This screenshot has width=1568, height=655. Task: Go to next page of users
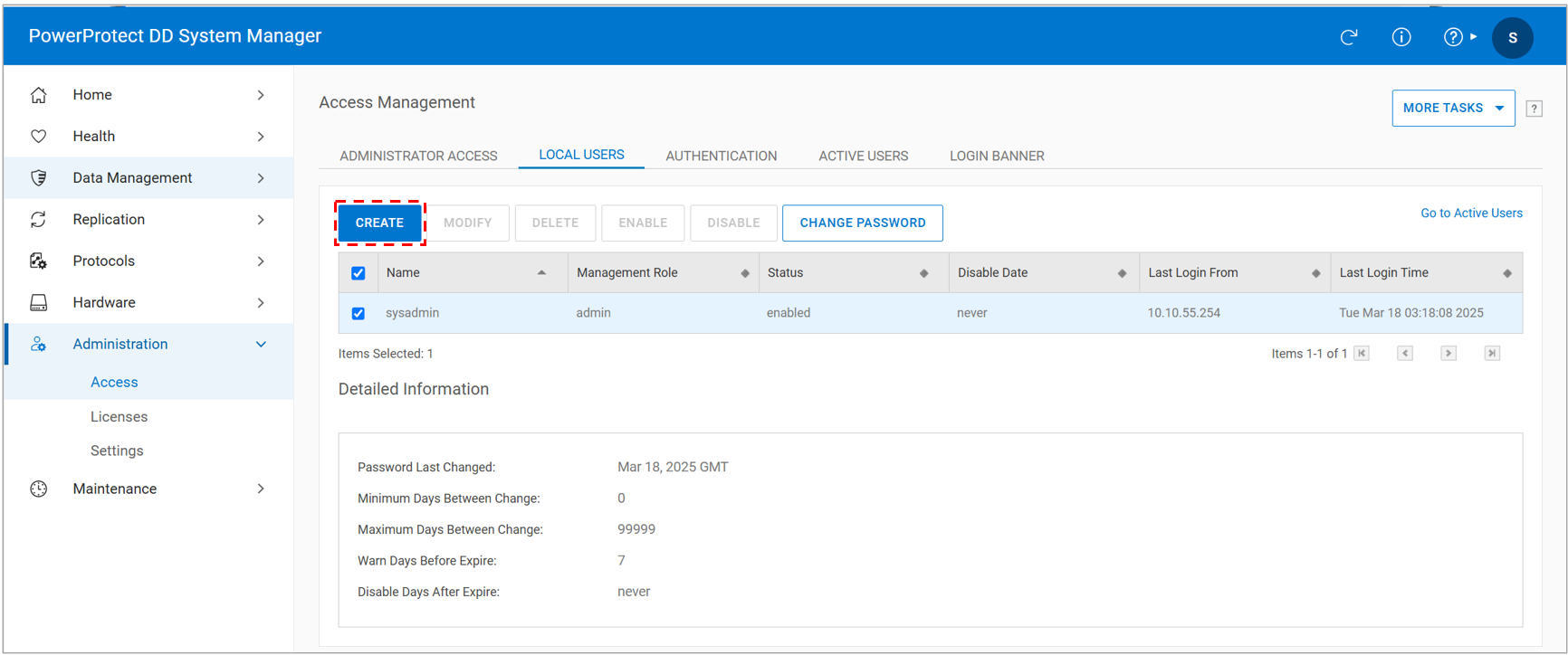pyautogui.click(x=1448, y=354)
